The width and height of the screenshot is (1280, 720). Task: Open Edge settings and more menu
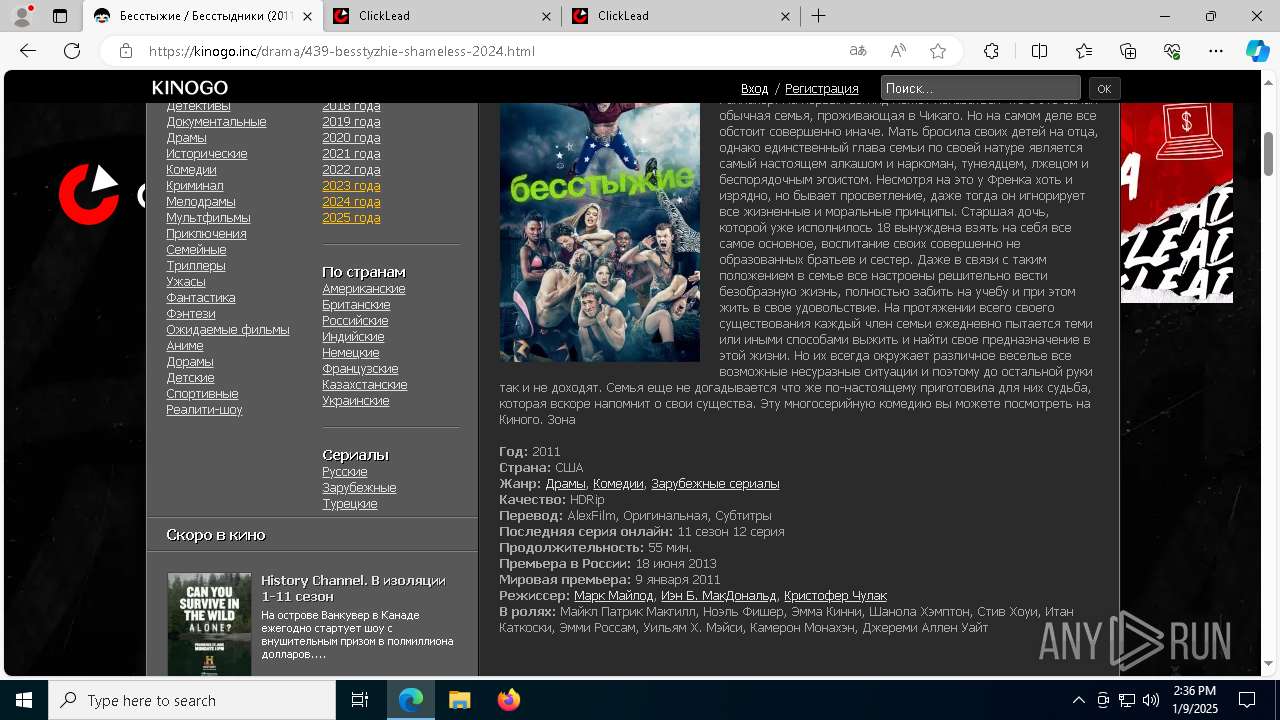click(x=1216, y=51)
